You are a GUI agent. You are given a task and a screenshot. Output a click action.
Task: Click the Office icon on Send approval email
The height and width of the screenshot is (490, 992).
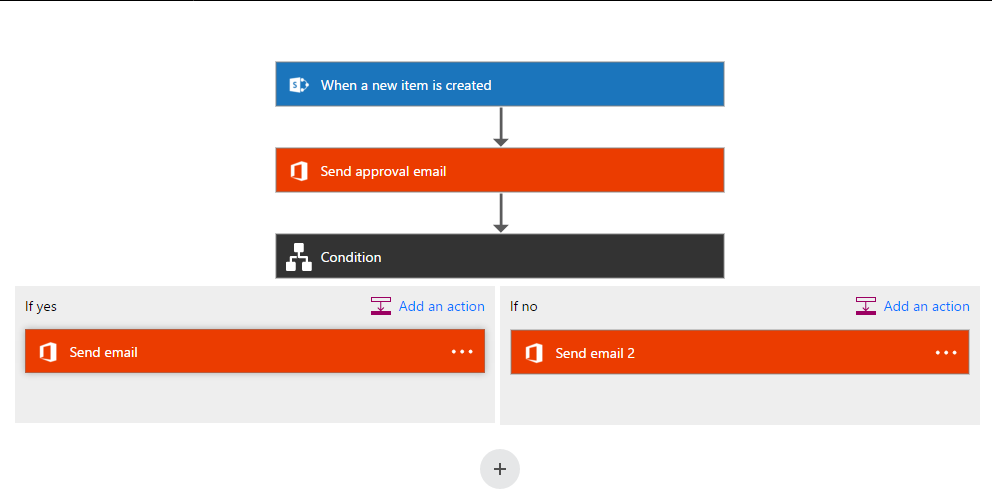(x=299, y=171)
